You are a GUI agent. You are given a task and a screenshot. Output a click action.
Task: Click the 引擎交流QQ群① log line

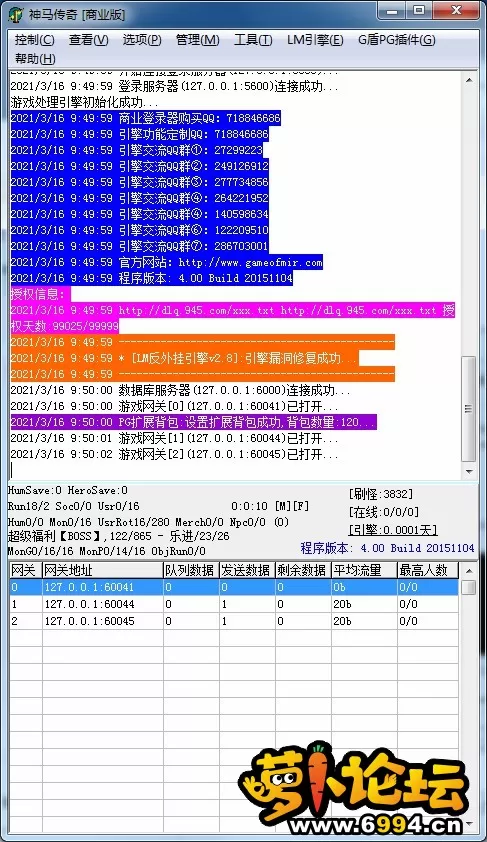(x=136, y=150)
